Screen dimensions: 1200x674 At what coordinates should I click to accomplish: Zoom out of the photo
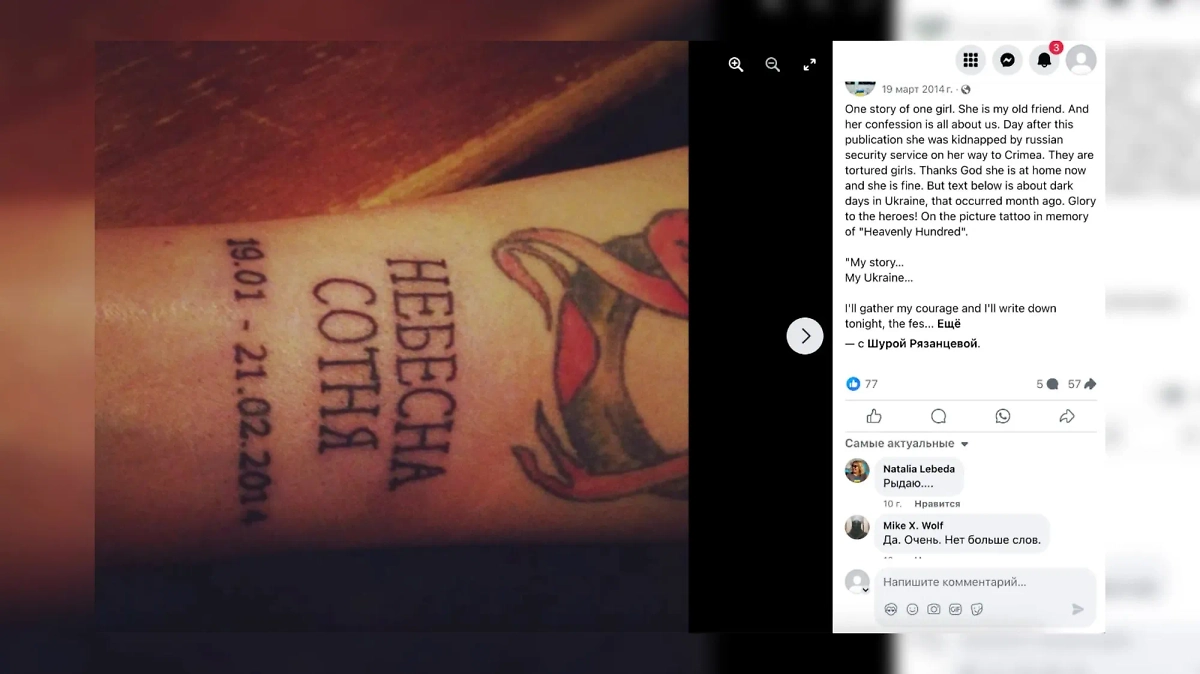click(x=773, y=65)
